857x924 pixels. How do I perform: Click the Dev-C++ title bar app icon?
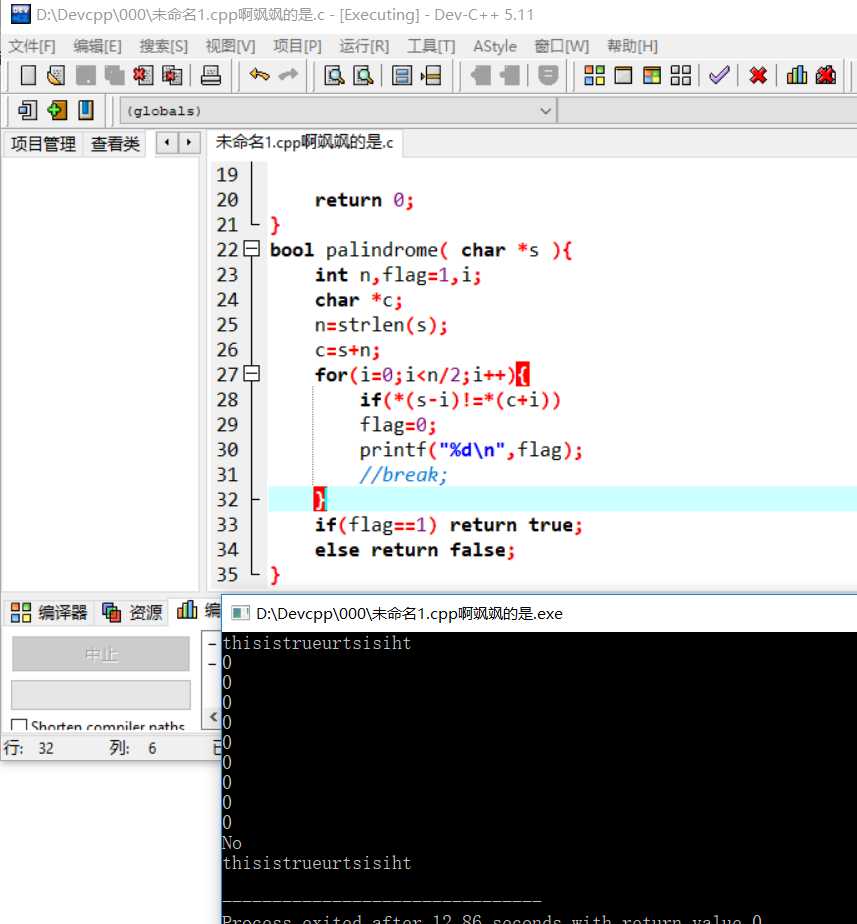[x=21, y=14]
